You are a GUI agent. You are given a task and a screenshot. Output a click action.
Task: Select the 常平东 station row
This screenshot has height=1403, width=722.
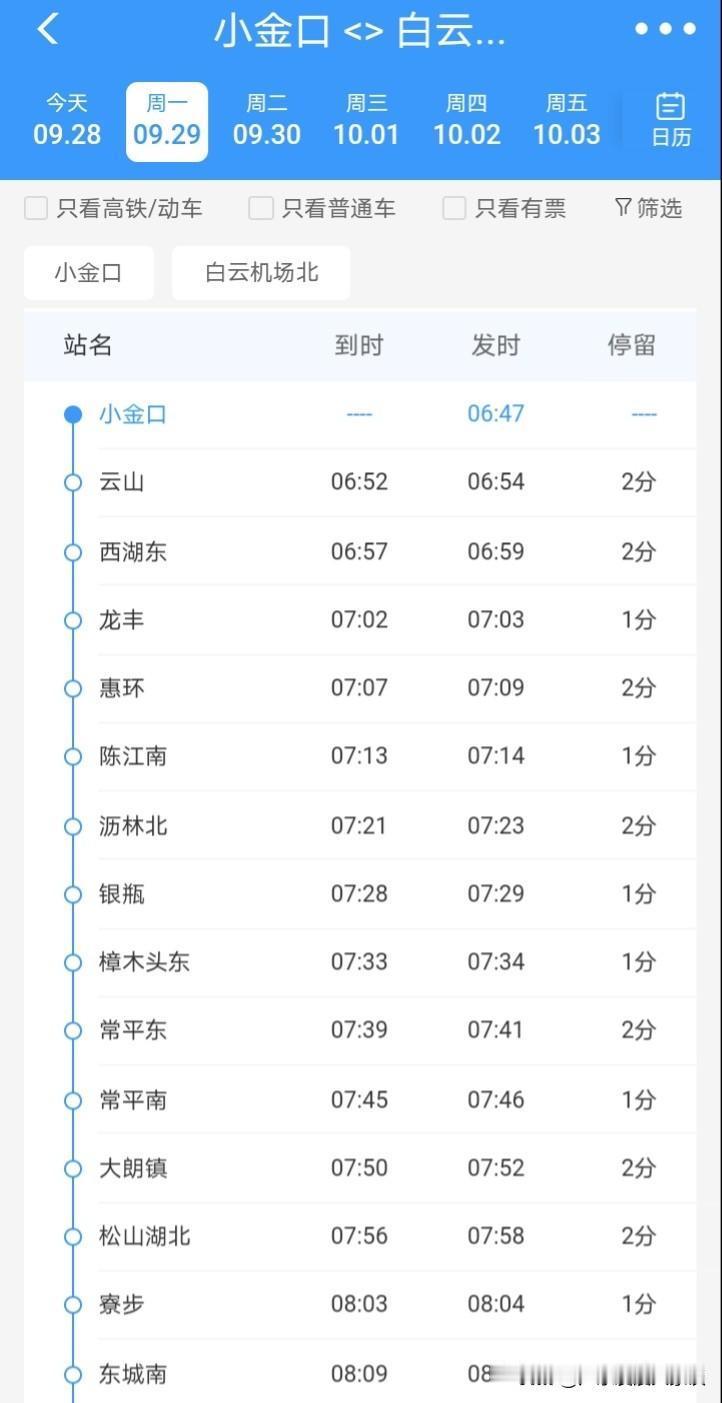(360, 1031)
